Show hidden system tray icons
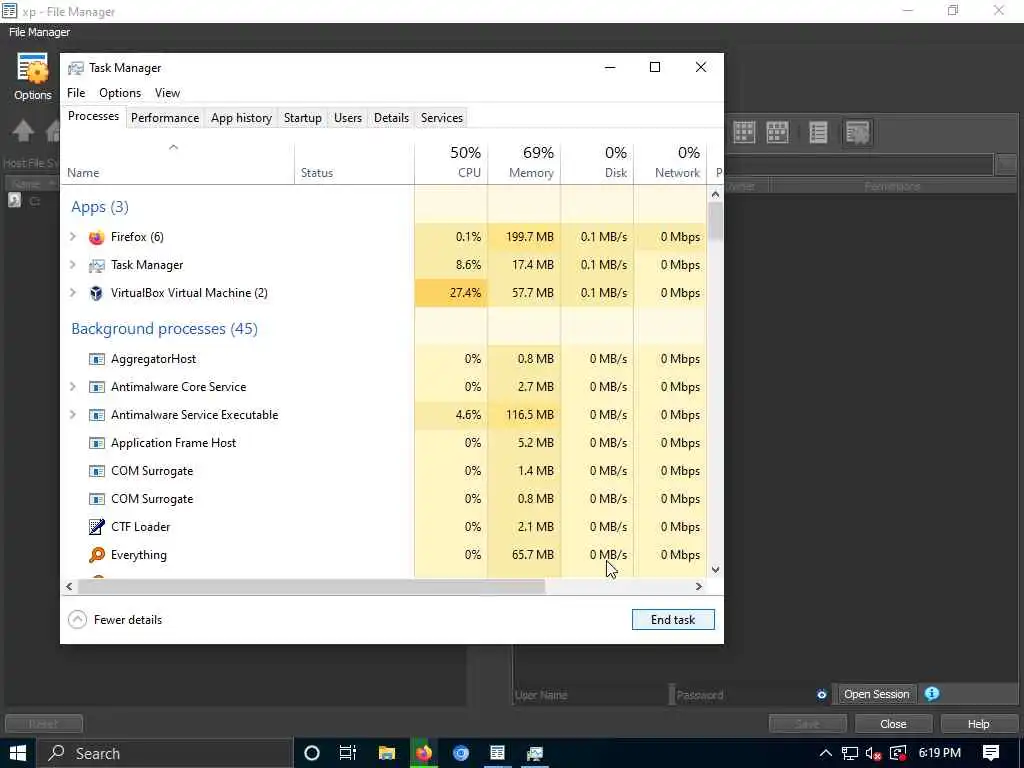The width and height of the screenshot is (1024, 768). click(825, 754)
